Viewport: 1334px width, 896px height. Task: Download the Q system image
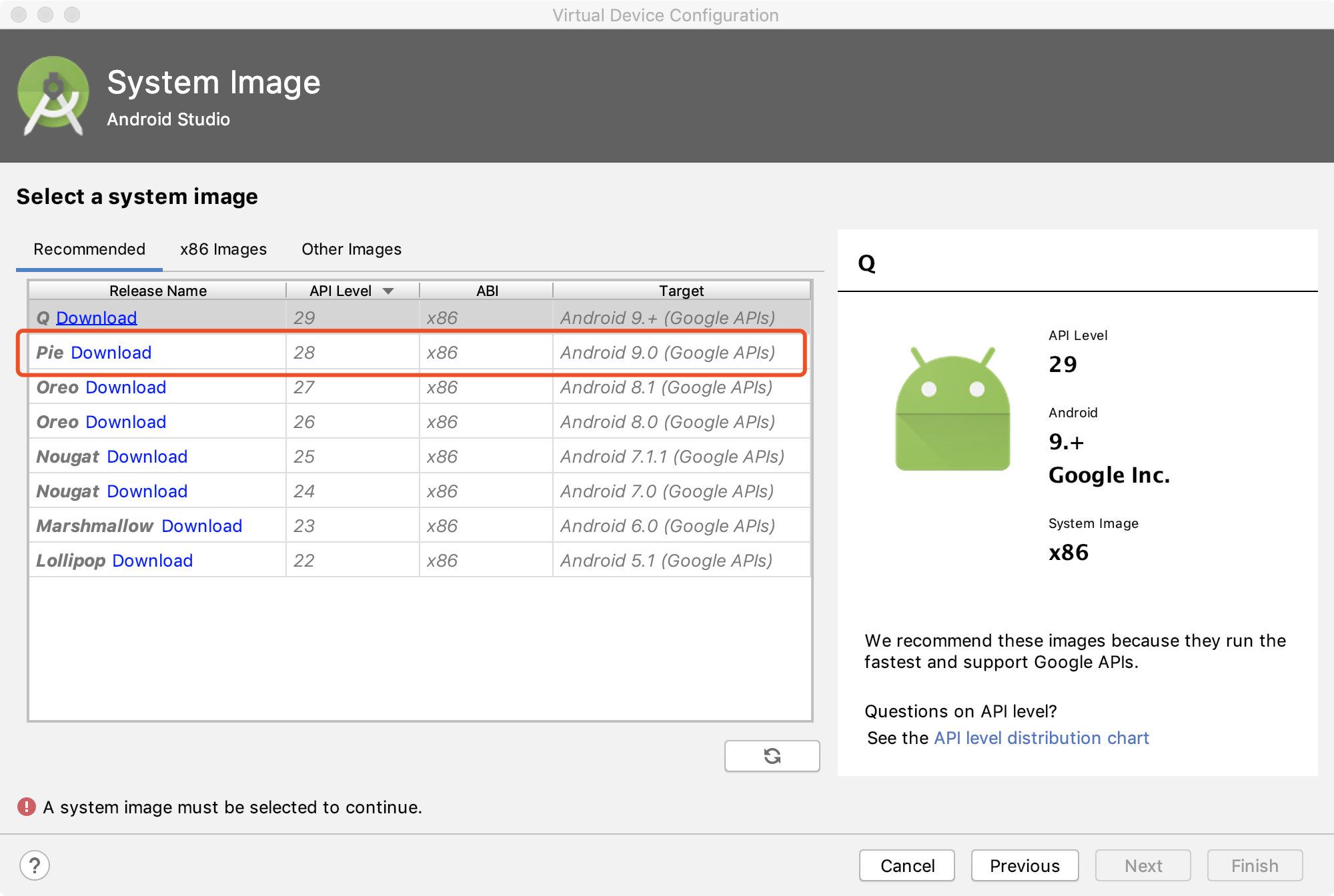96,318
